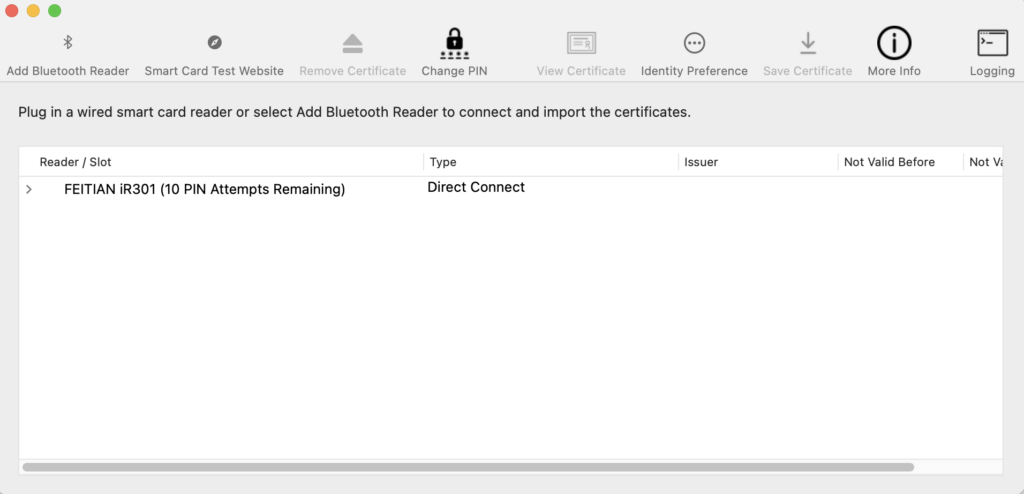Open Identity Preference ellipsis icon
The height and width of the screenshot is (494, 1024).
click(x=694, y=43)
